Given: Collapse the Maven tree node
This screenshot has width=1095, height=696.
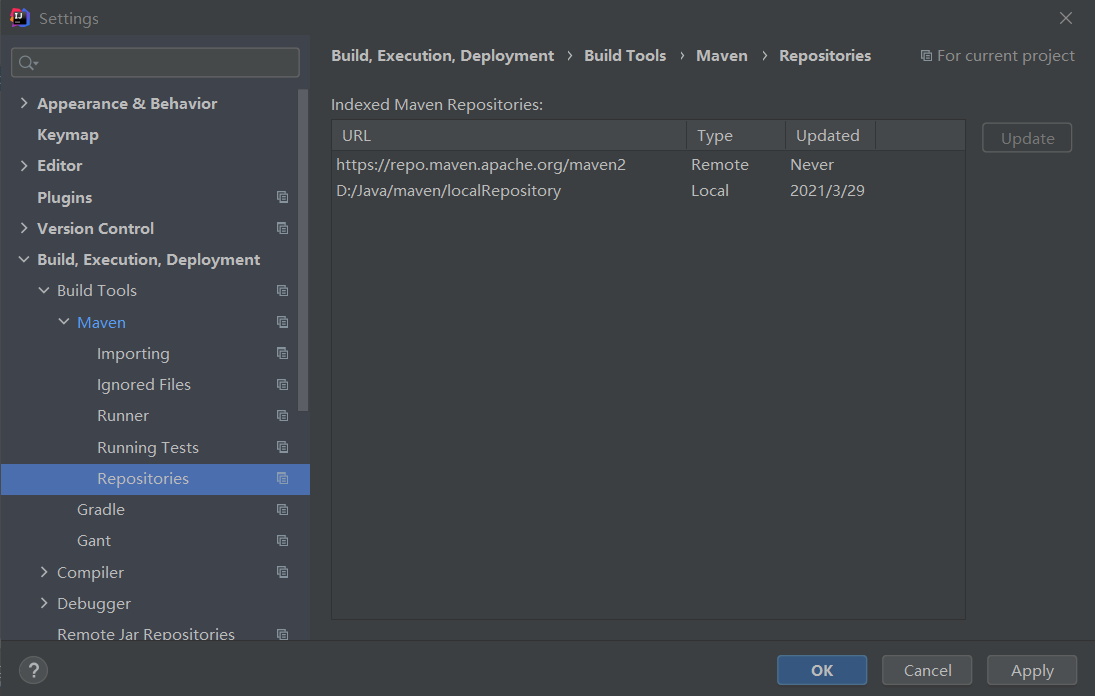Looking at the screenshot, I should [x=64, y=323].
